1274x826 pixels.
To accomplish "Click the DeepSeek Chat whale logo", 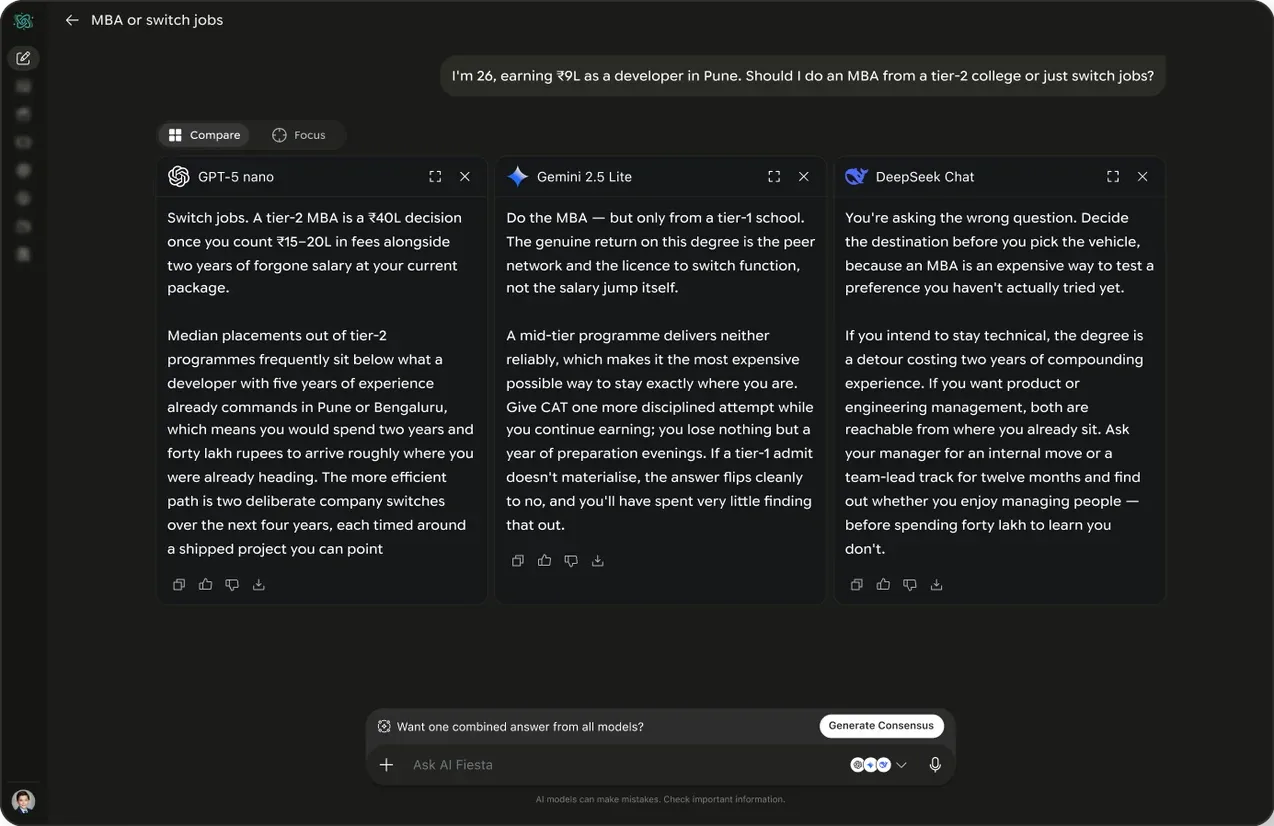I will coord(856,176).
